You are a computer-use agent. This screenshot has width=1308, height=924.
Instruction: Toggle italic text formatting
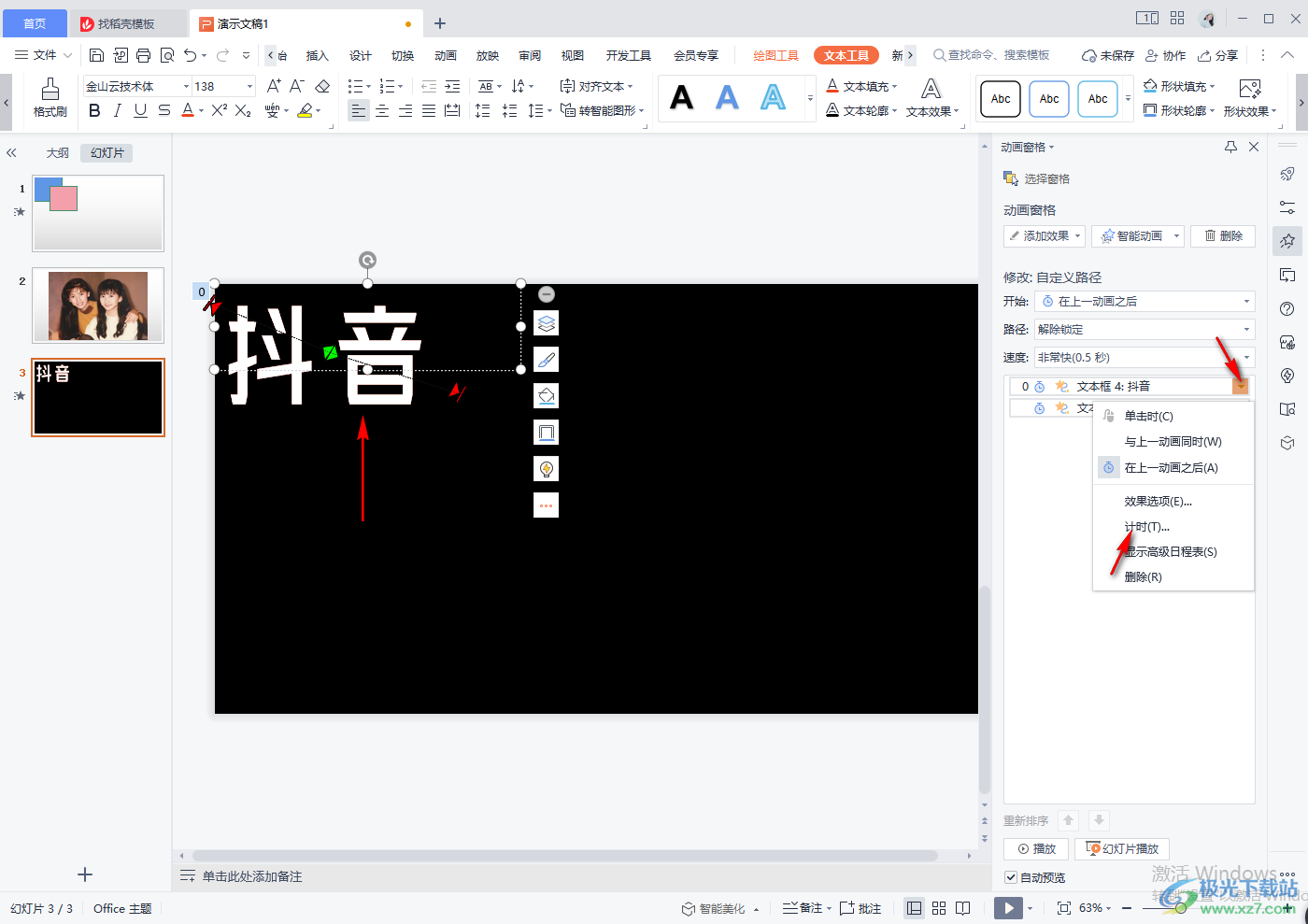117,111
